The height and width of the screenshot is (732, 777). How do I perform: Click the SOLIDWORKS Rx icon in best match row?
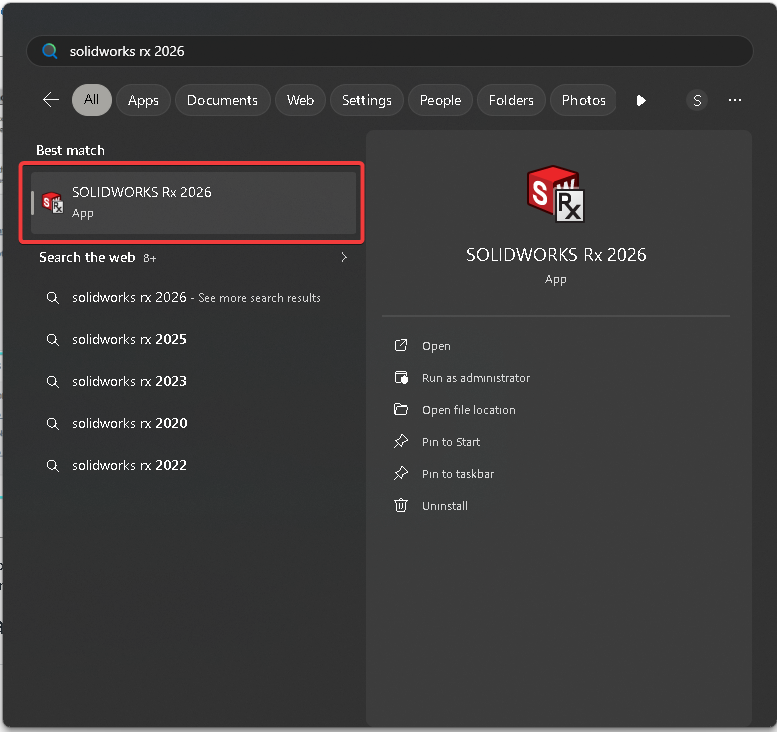[x=53, y=203]
